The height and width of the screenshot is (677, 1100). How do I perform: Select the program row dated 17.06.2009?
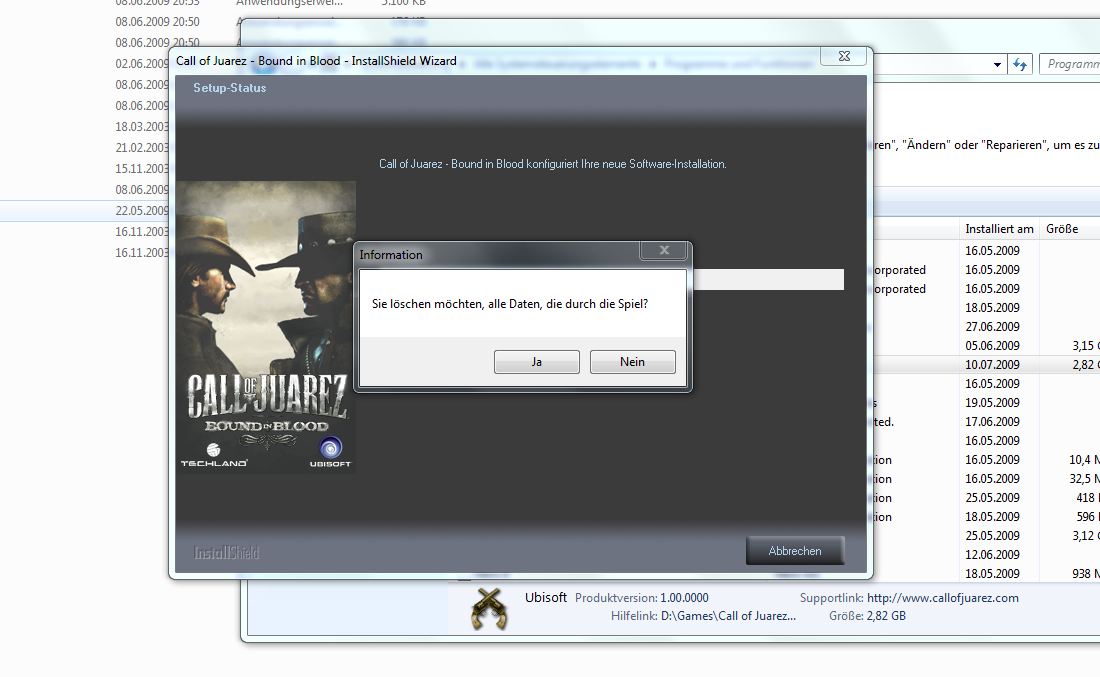coord(987,422)
